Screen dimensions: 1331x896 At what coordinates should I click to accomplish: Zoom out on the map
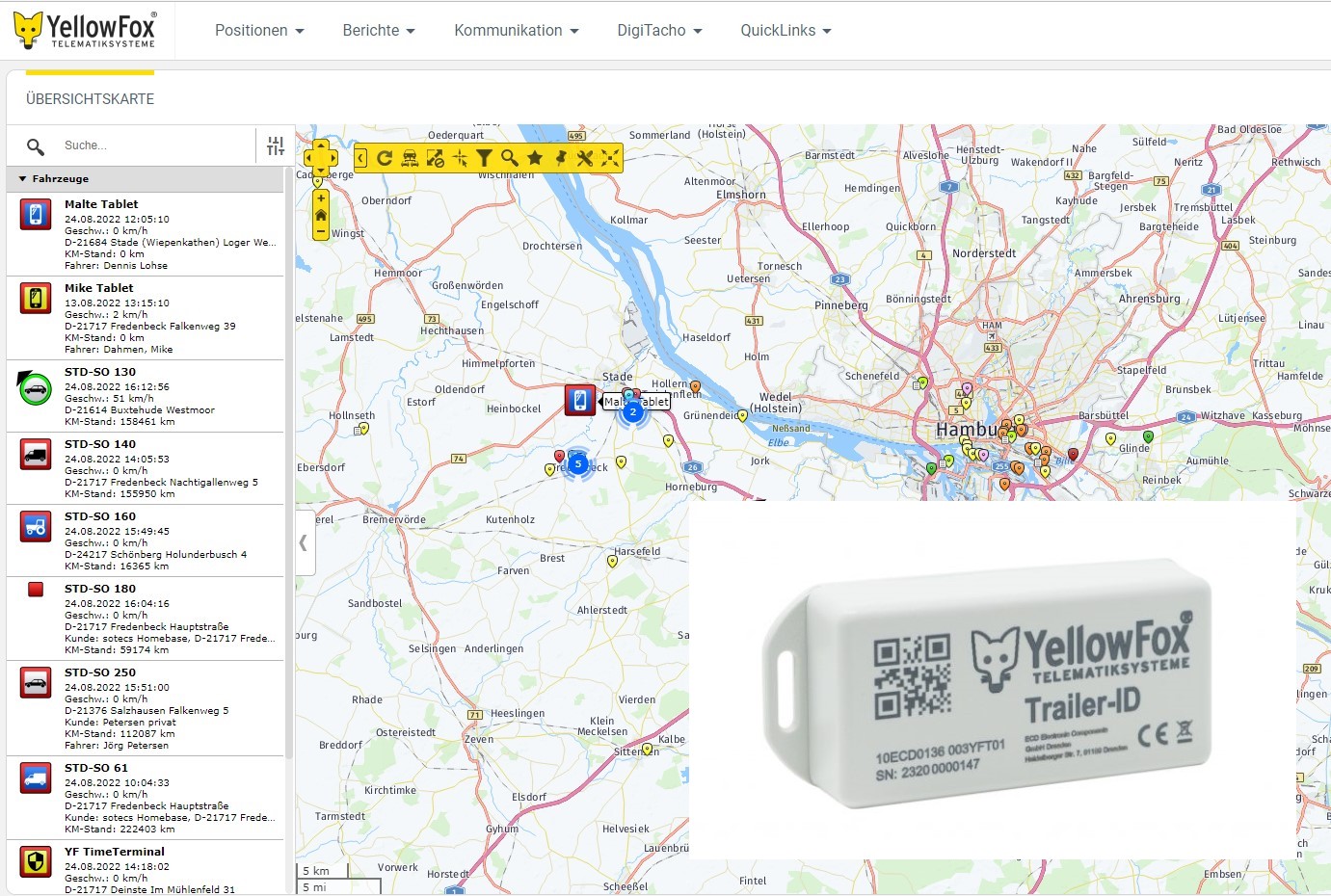pos(321,232)
